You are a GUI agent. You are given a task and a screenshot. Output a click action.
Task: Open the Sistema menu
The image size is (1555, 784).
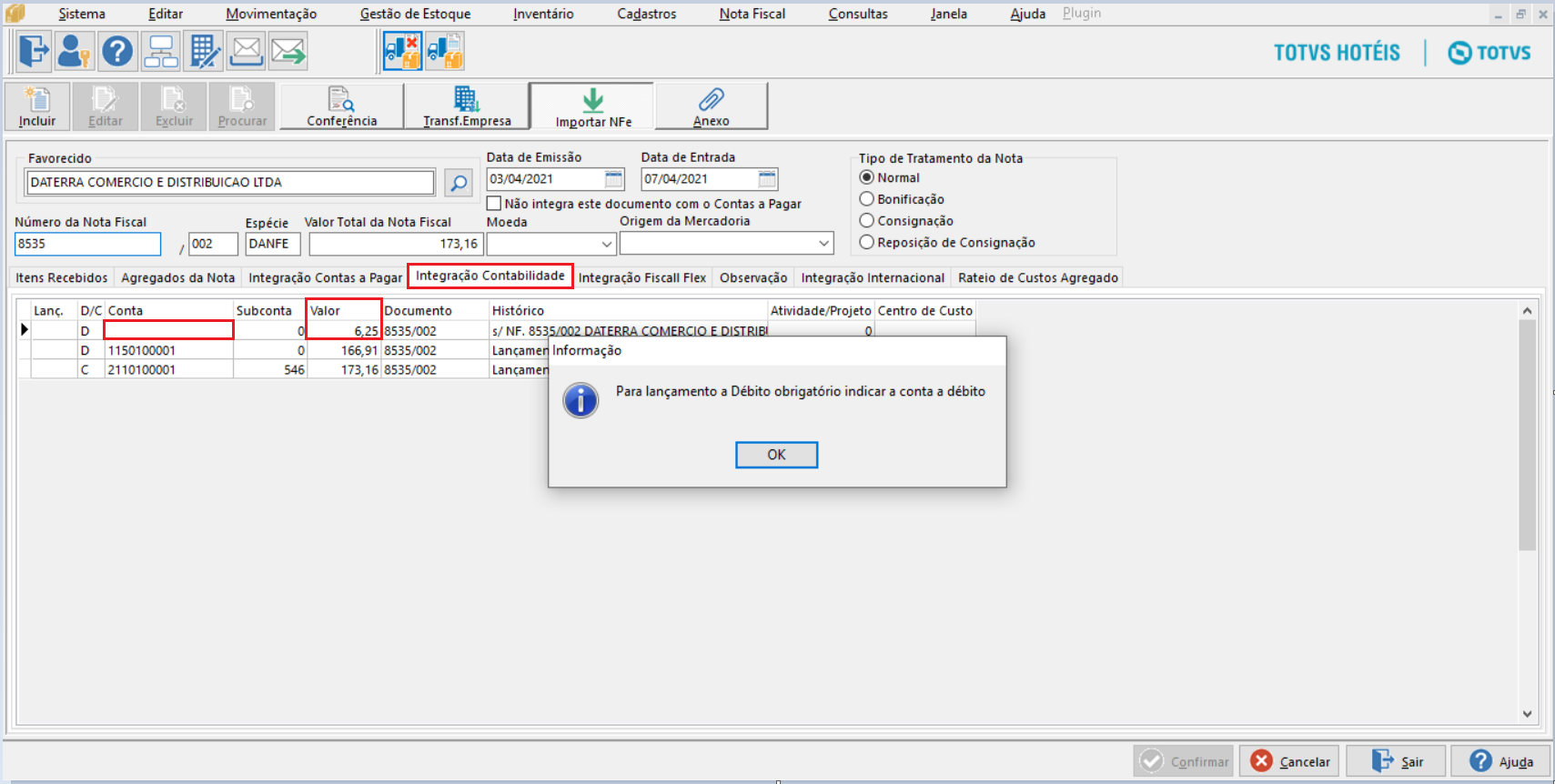pyautogui.click(x=82, y=14)
